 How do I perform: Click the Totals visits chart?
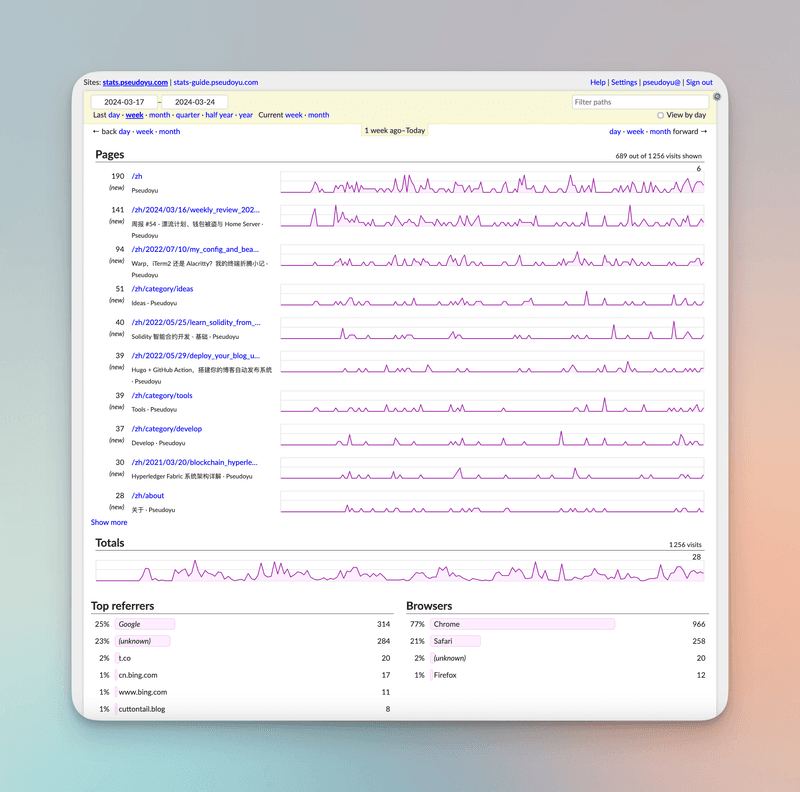point(400,571)
